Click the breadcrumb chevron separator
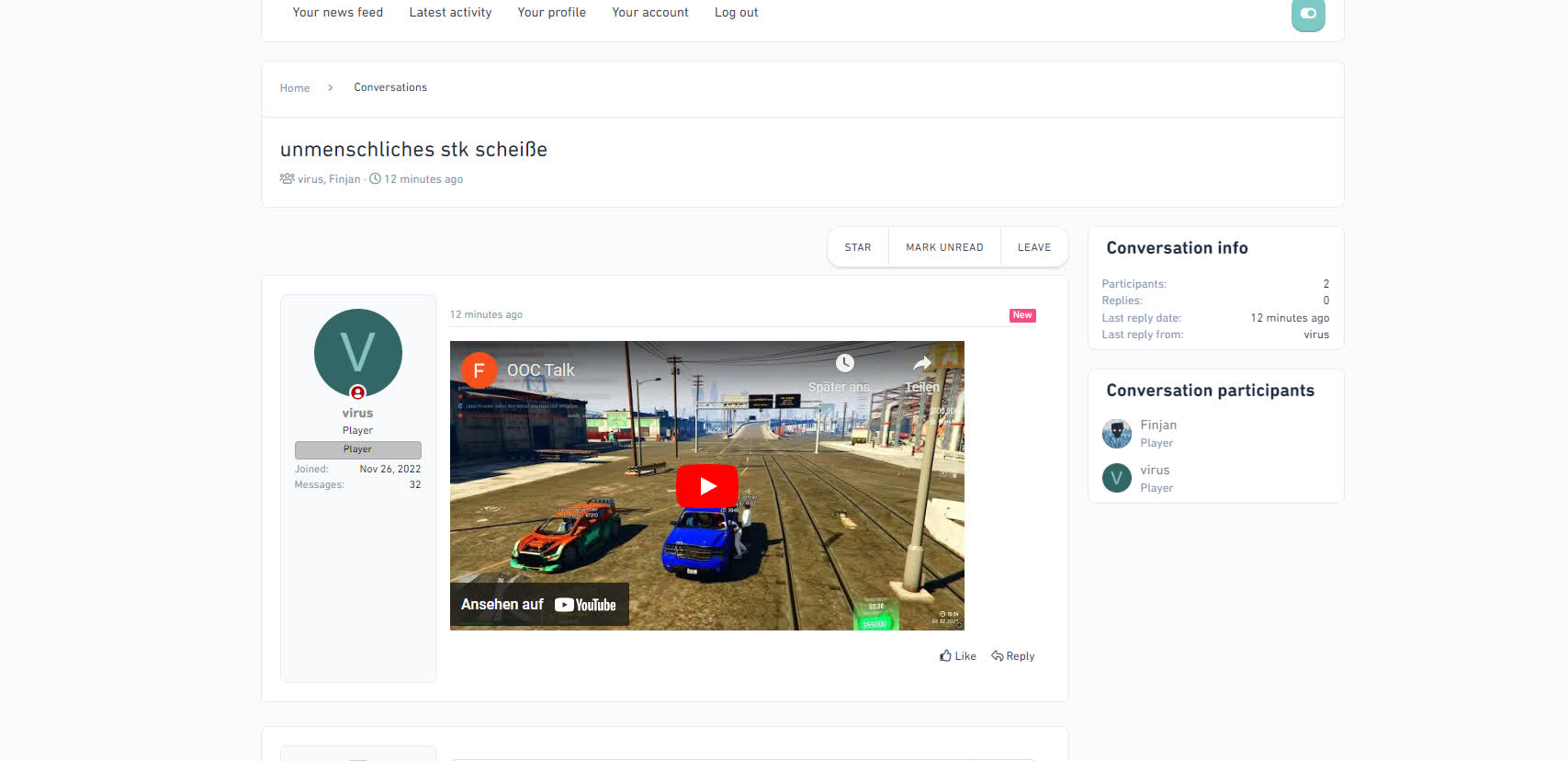The image size is (1568, 761). (x=331, y=88)
